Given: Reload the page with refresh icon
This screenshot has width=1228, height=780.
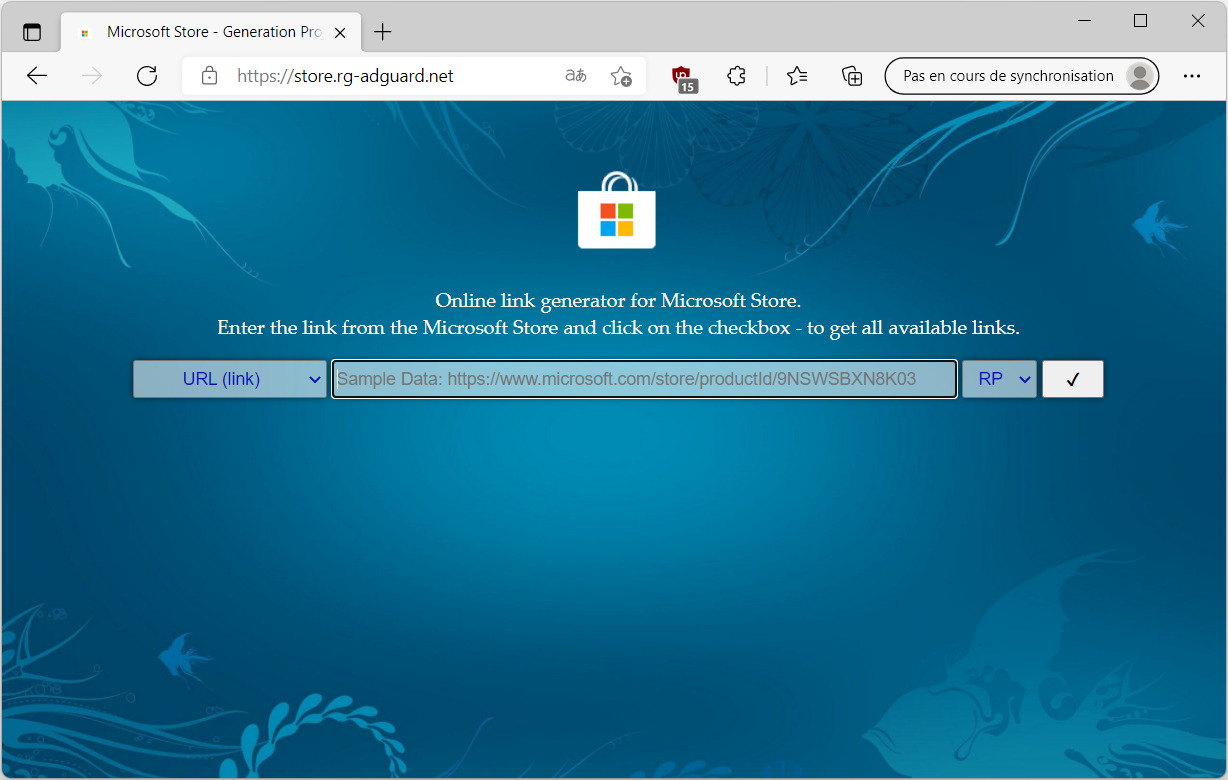Looking at the screenshot, I should point(147,76).
